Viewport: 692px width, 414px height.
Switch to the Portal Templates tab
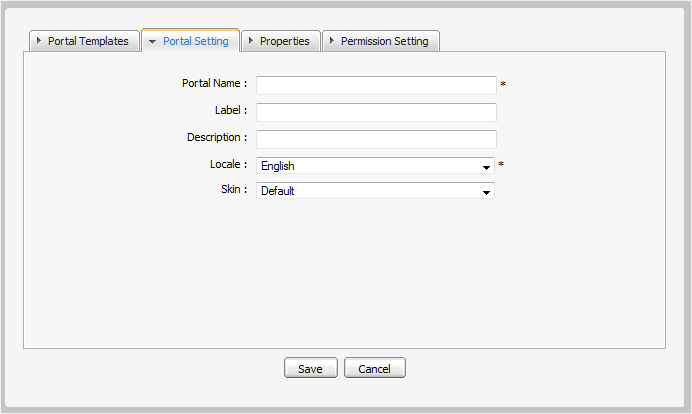[x=88, y=41]
